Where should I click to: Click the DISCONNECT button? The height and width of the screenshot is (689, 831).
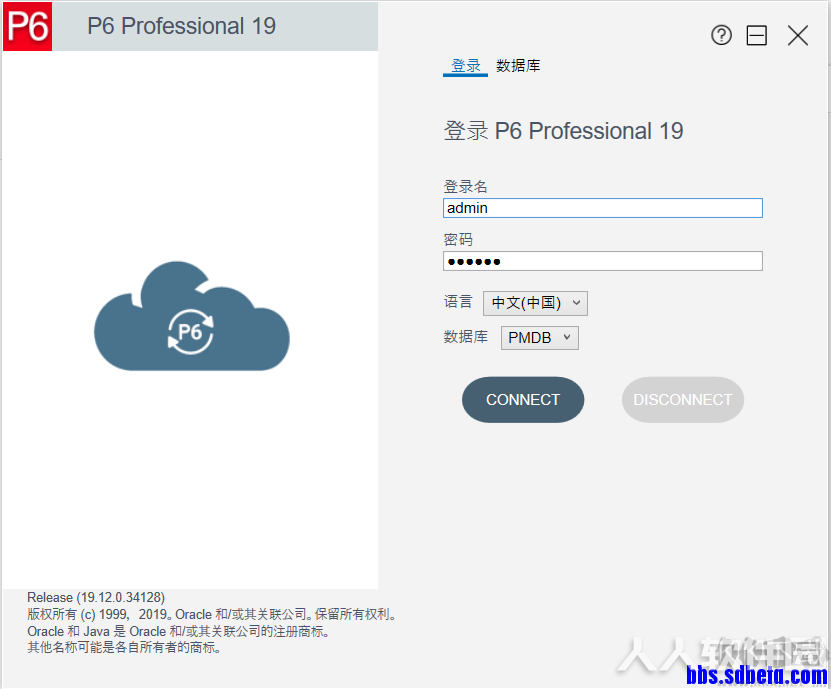(x=683, y=400)
